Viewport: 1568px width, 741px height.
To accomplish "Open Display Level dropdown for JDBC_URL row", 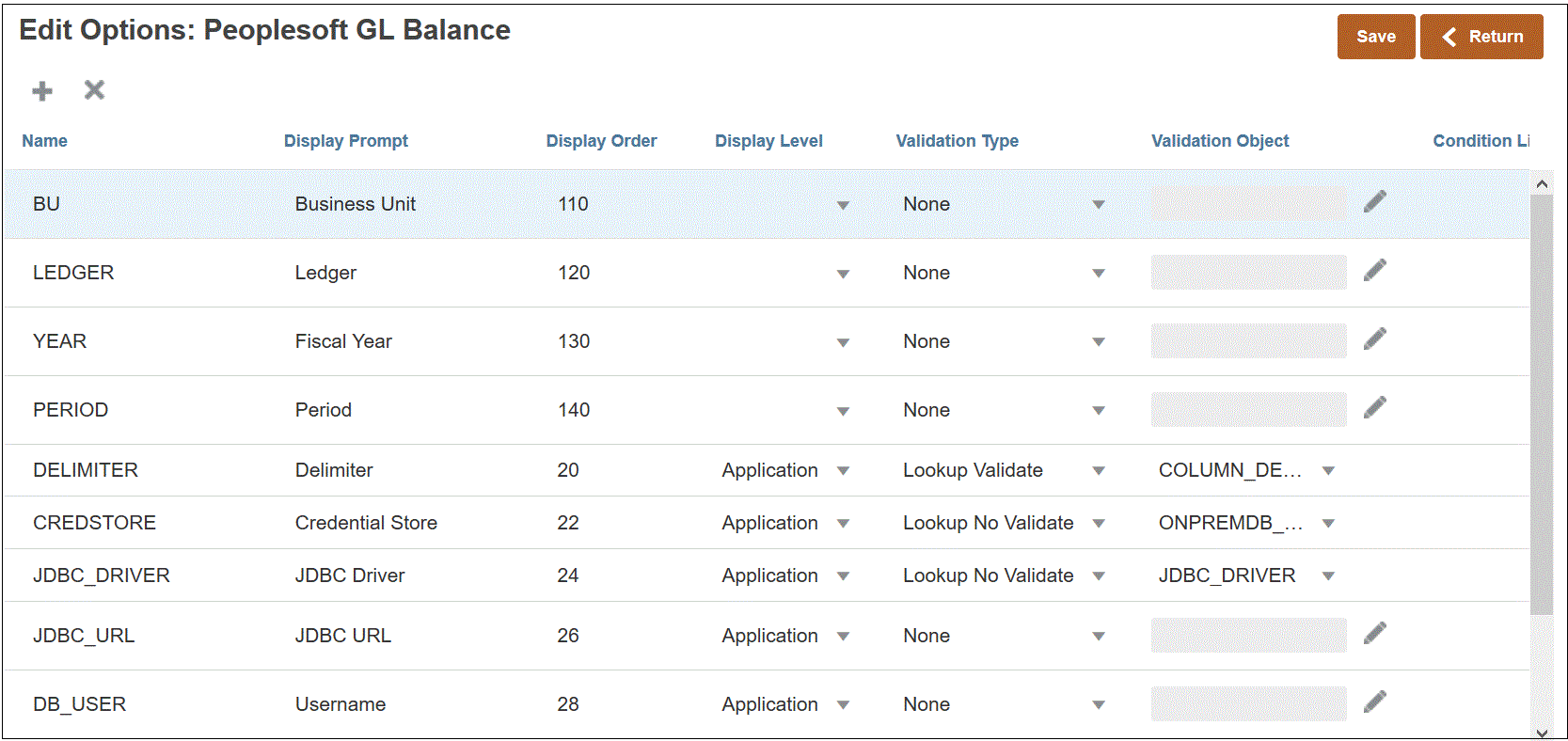I will [843, 637].
